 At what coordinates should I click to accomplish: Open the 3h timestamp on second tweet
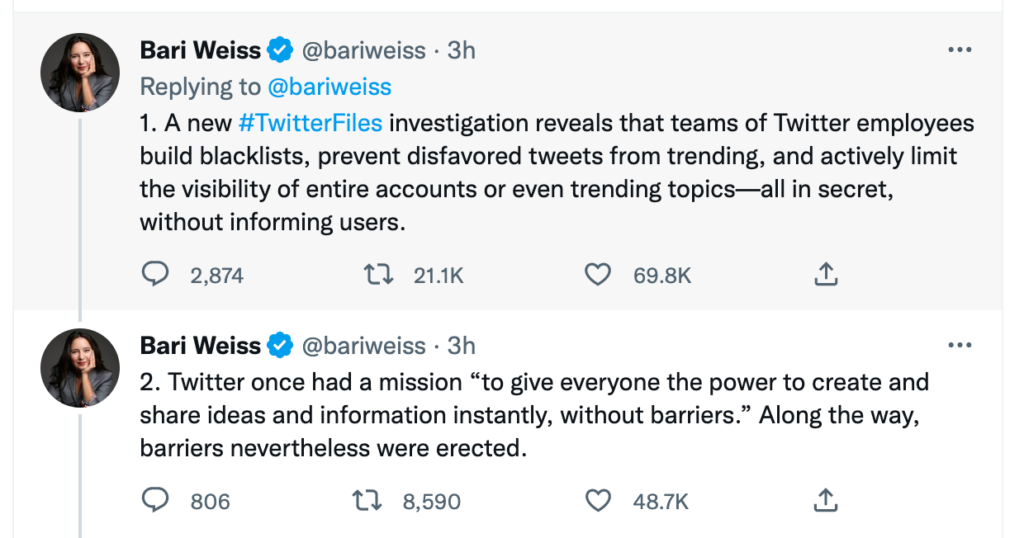(461, 345)
